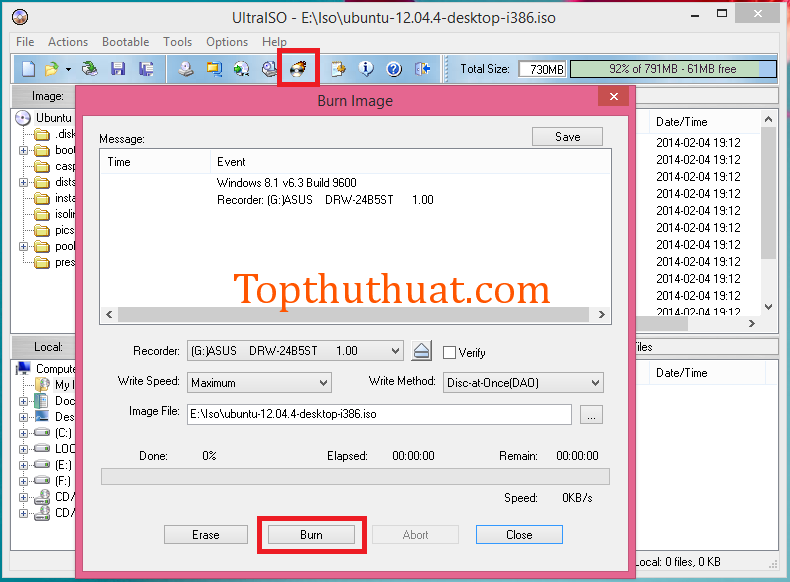Select the Ubuntu disc root in image tree

coord(53,118)
